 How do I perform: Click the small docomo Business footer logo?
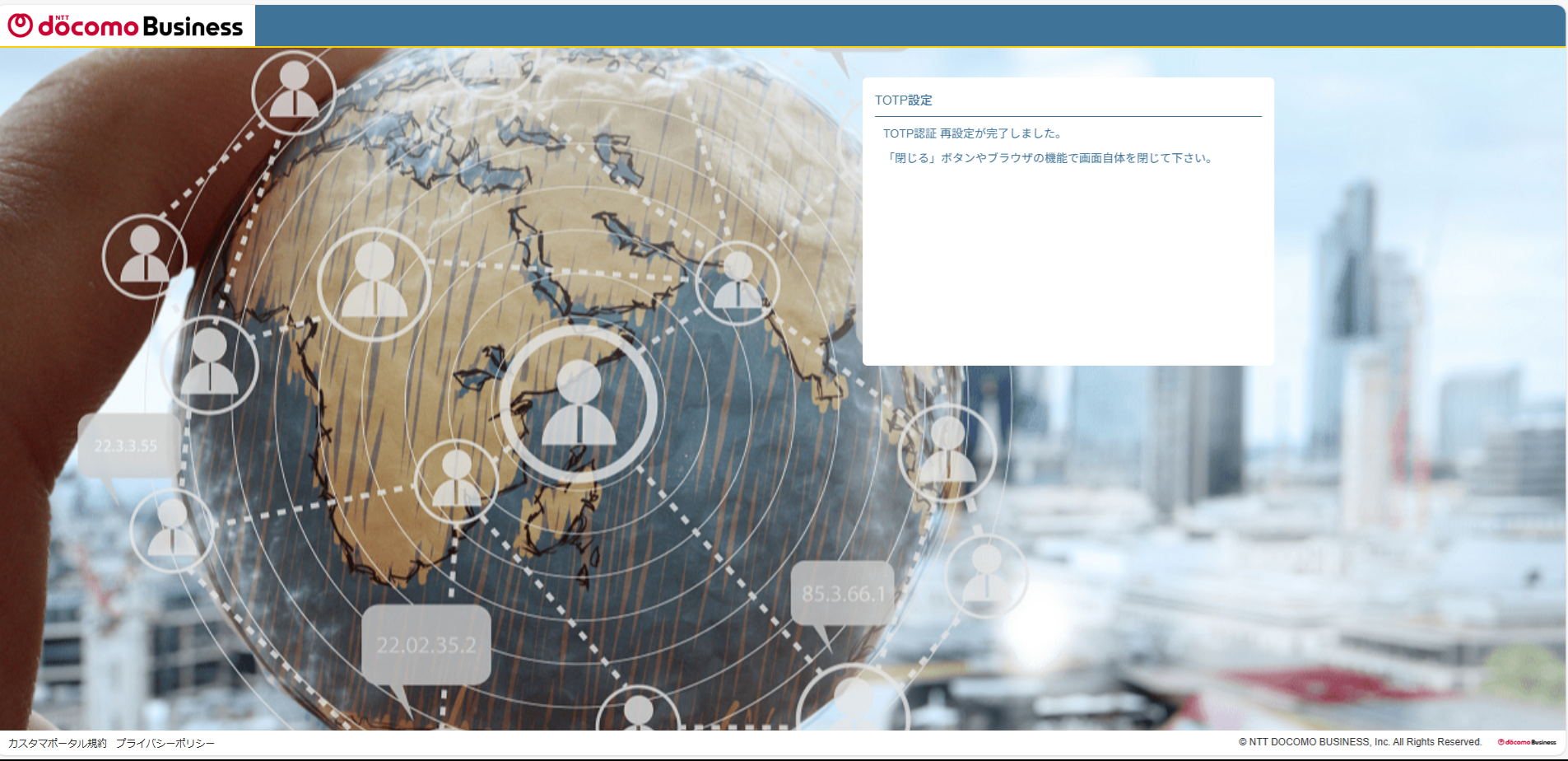coord(1527,742)
